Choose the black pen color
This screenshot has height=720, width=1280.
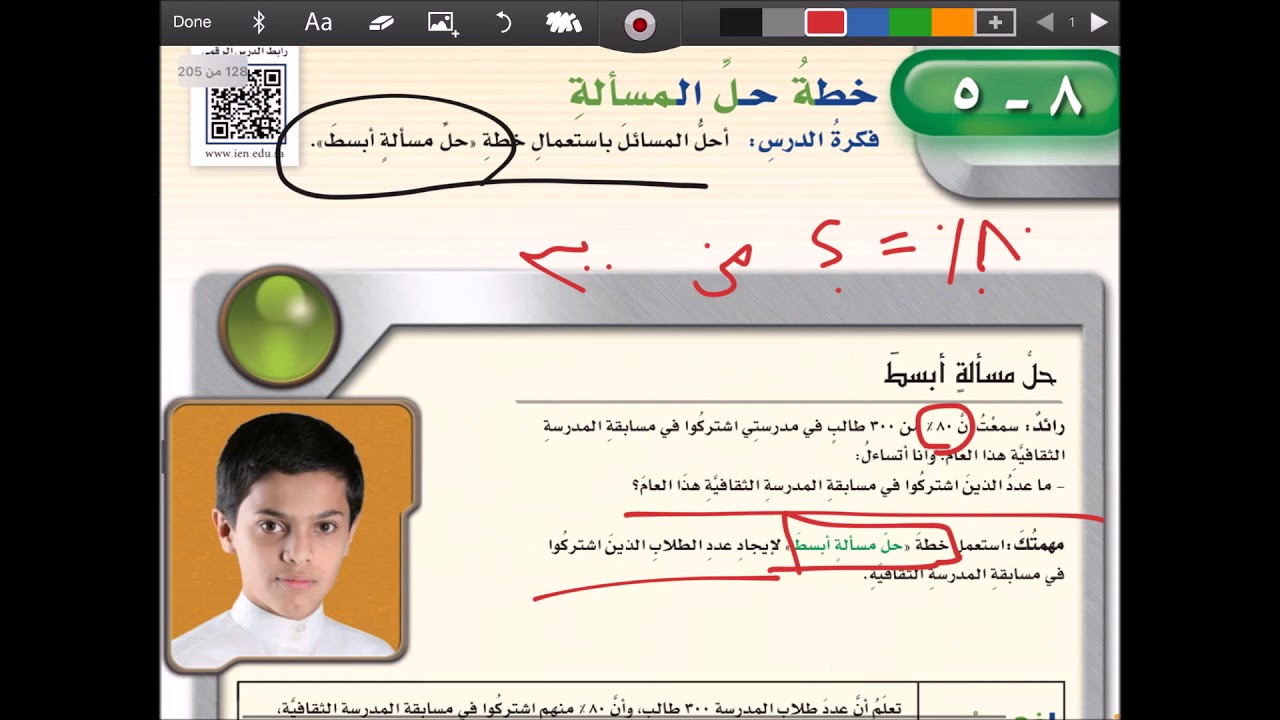740,22
